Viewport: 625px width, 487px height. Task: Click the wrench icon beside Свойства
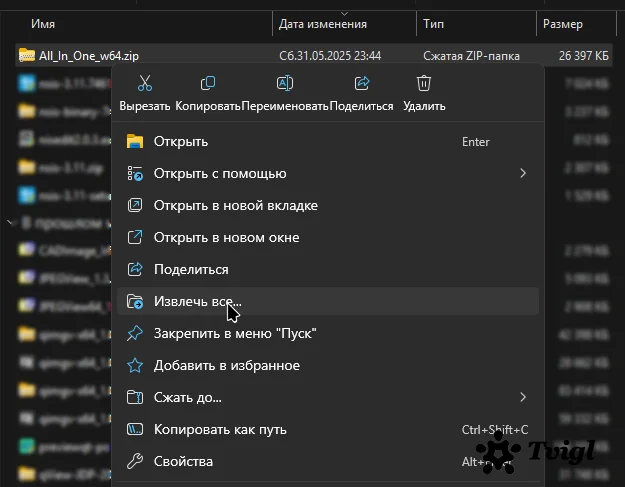pos(135,461)
